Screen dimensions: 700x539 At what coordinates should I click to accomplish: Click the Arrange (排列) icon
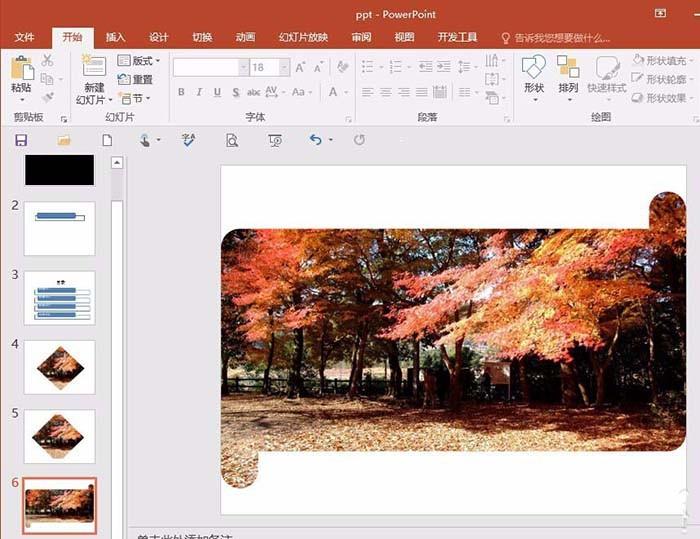tap(568, 68)
